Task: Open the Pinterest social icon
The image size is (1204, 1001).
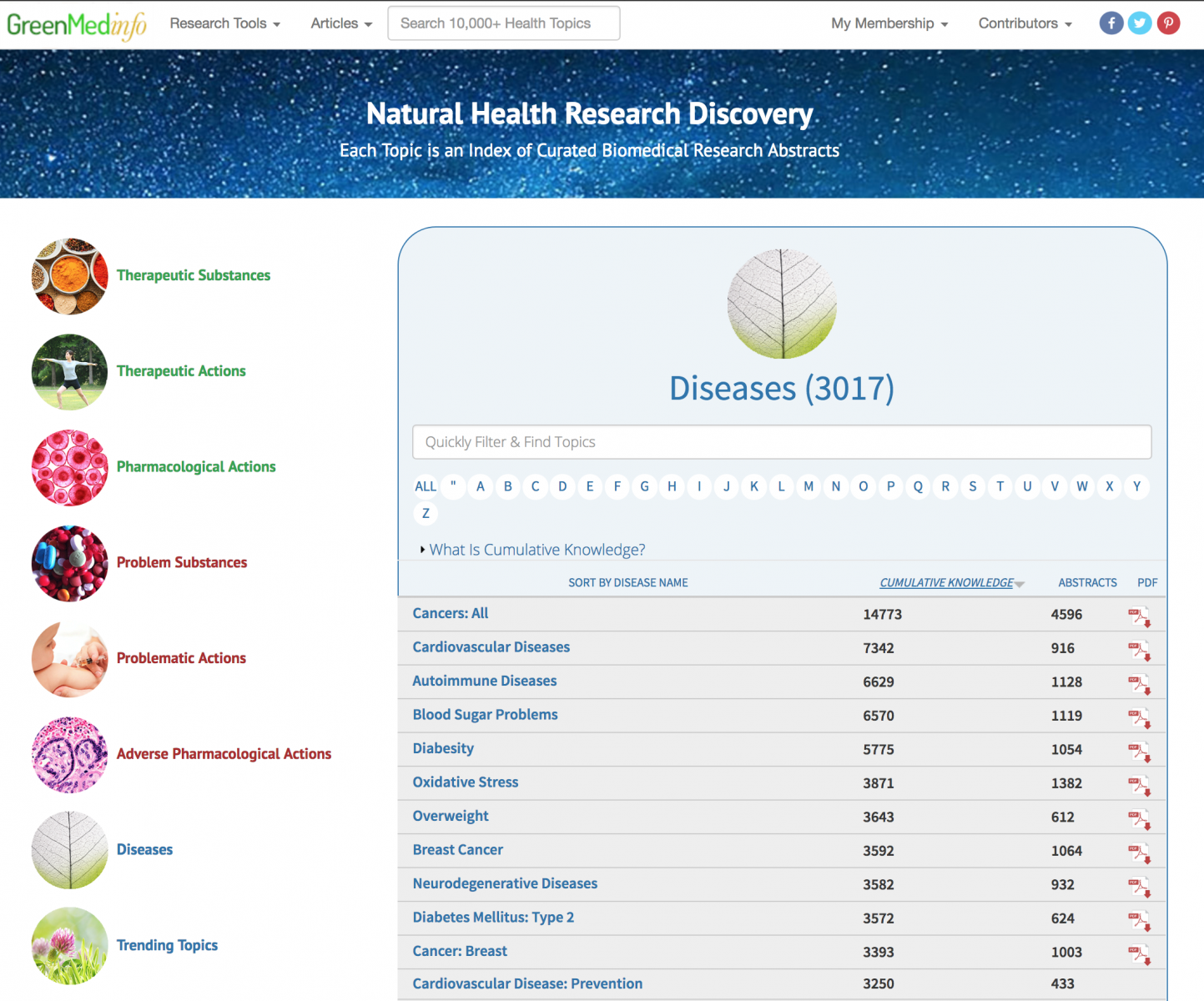Action: tap(1168, 23)
